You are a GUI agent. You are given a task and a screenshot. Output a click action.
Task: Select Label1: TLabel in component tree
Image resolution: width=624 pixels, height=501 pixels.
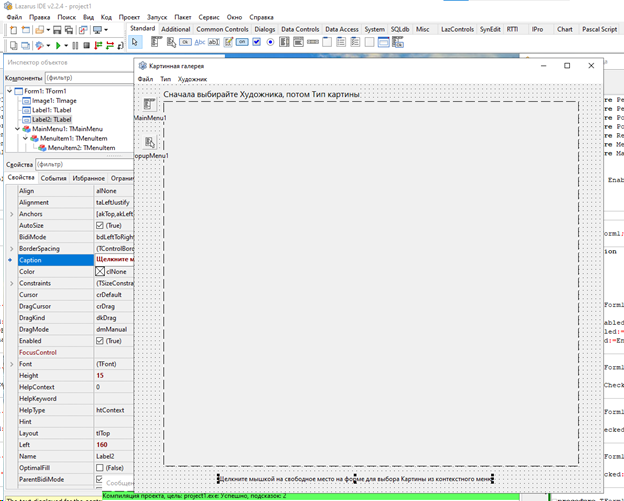click(x=52, y=110)
